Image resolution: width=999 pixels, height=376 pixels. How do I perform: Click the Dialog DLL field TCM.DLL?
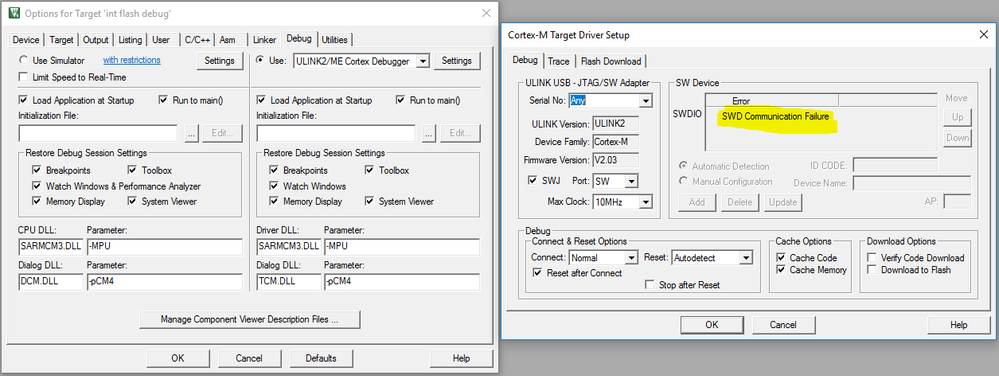[x=289, y=282]
